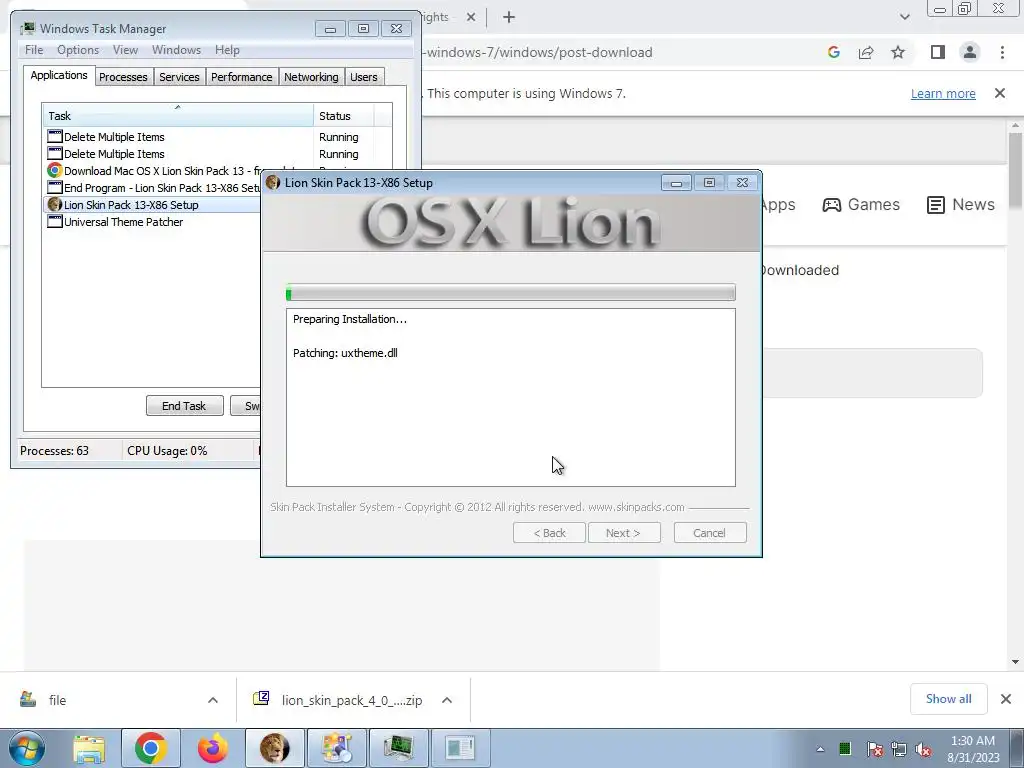Select Lion Skin Pack 13-X86 Setup task
Screen dimensions: 1024x768
pyautogui.click(x=153, y=205)
